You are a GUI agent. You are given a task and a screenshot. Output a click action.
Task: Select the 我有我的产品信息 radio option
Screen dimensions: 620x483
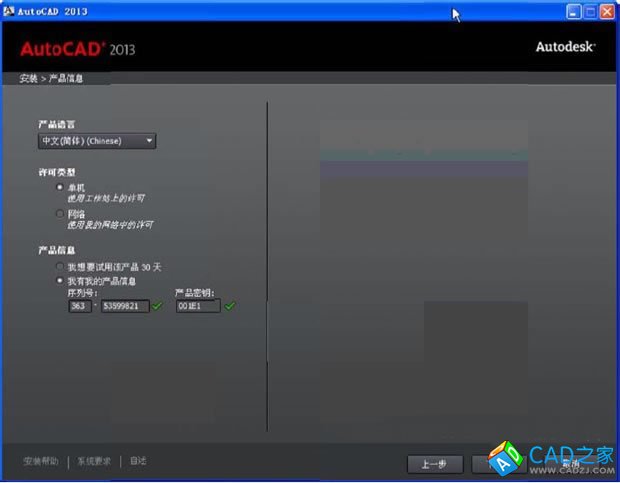pyautogui.click(x=60, y=281)
